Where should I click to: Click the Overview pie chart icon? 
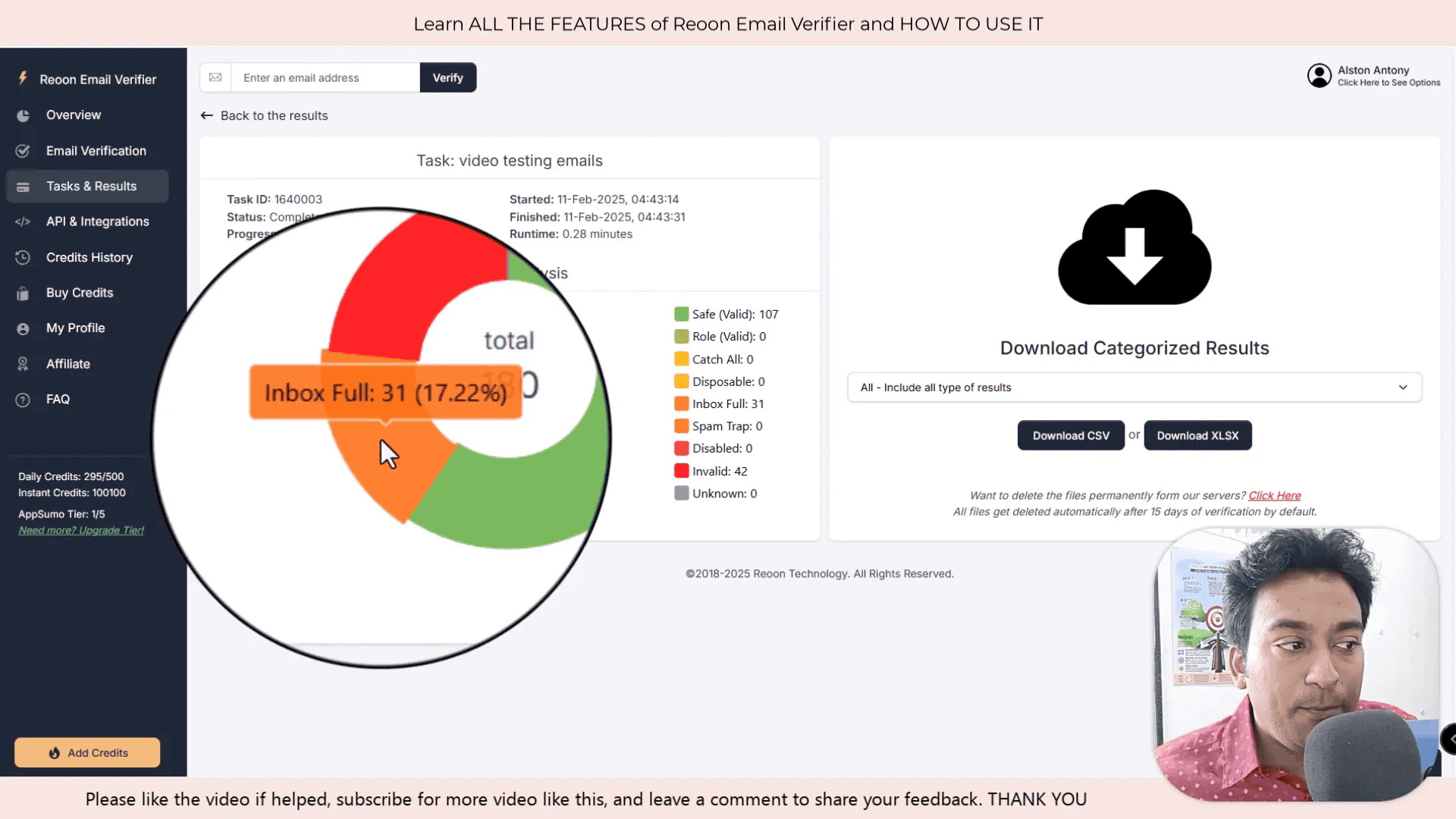tap(23, 115)
